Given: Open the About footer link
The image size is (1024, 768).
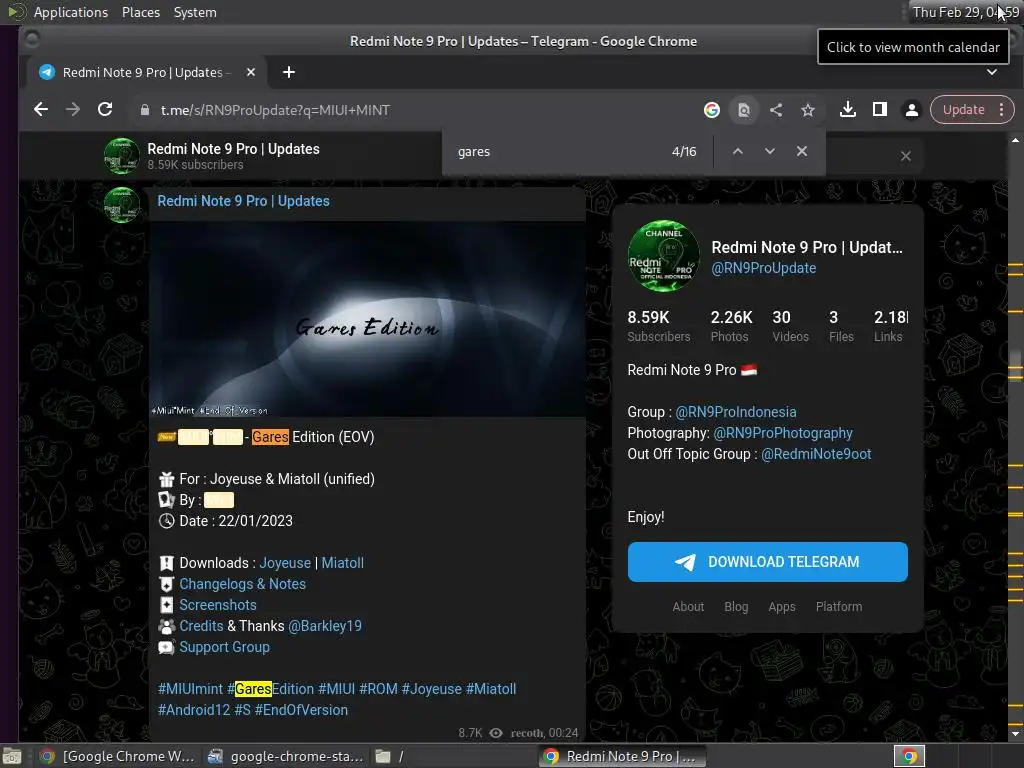Looking at the screenshot, I should (688, 607).
